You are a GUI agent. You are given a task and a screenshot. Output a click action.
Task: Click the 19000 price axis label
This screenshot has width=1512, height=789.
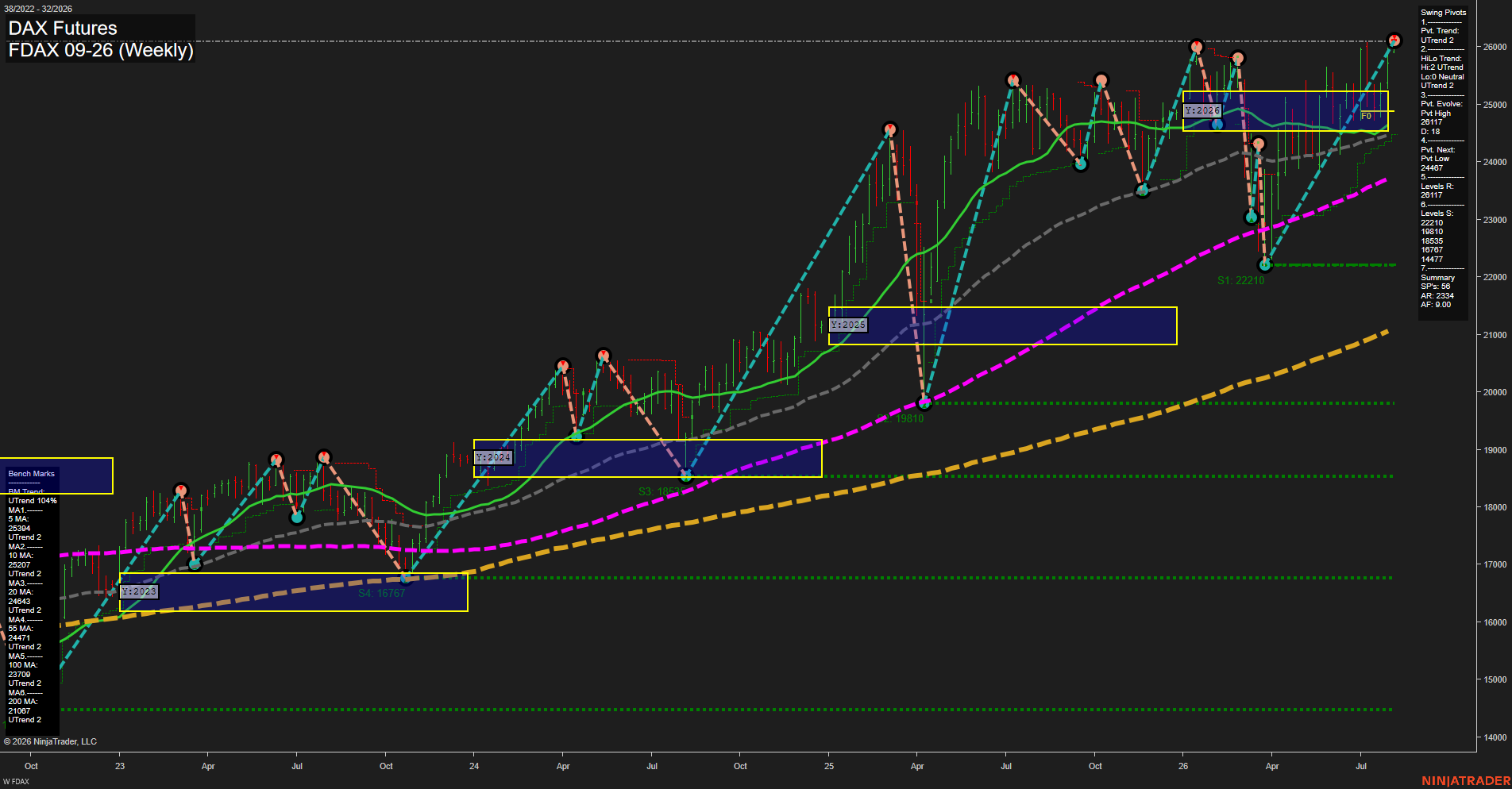point(1495,450)
